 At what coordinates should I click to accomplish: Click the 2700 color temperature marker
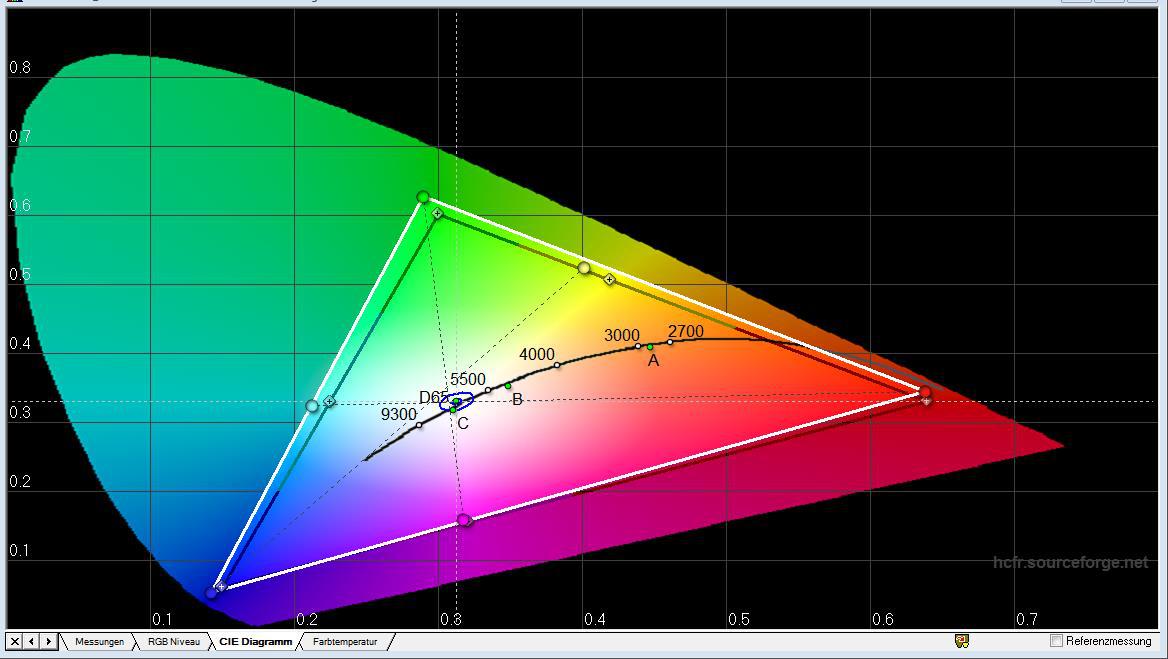tap(670, 342)
